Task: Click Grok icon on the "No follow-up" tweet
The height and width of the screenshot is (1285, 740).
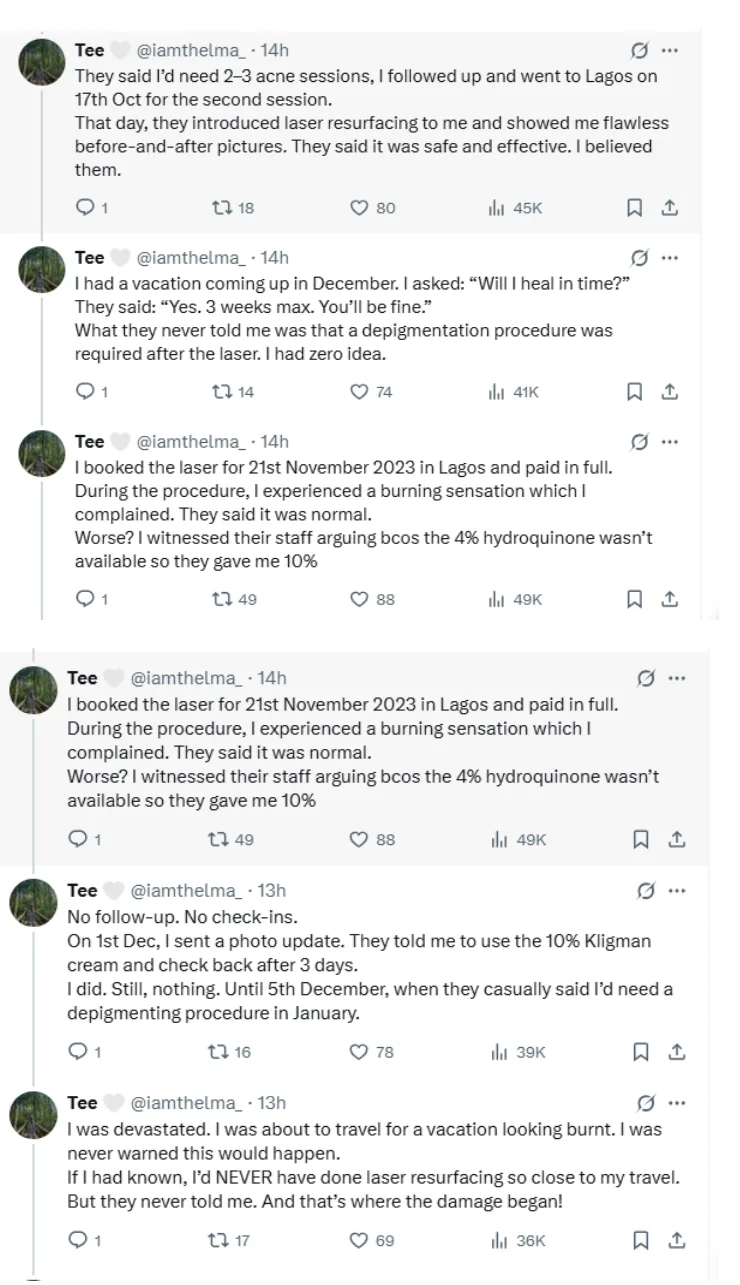Action: tap(646, 890)
